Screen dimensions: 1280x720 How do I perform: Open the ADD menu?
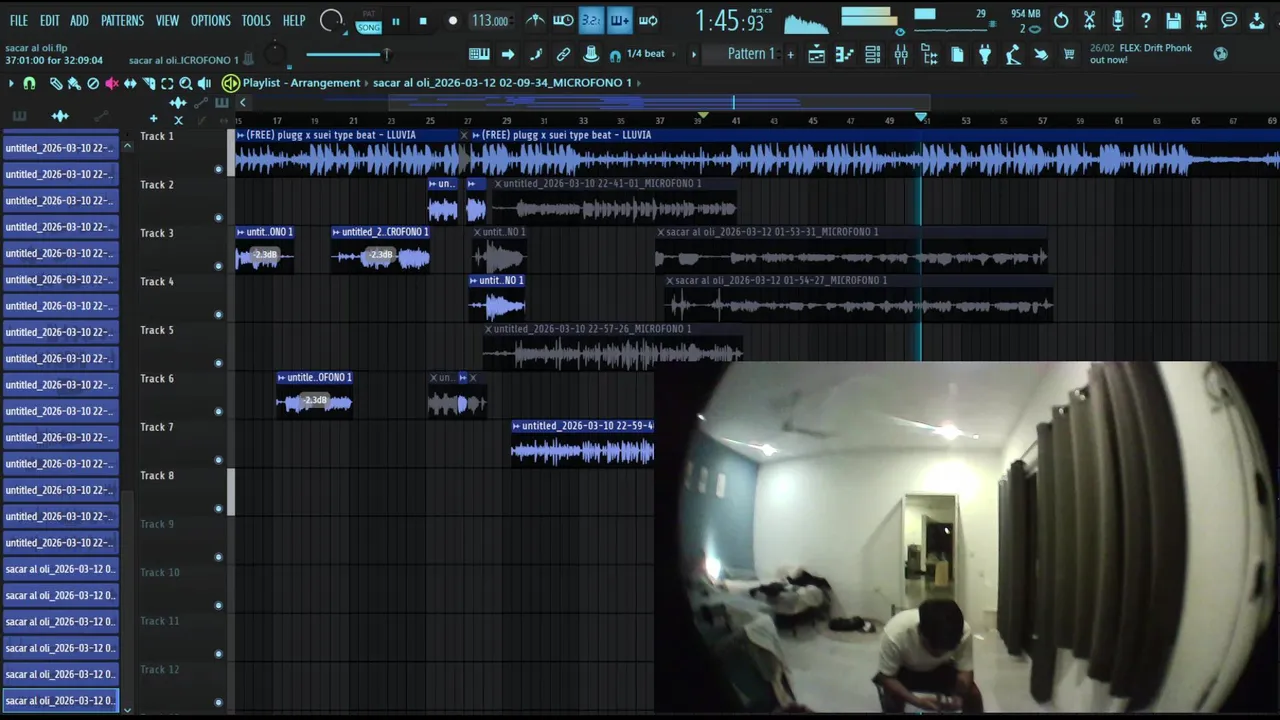79,20
